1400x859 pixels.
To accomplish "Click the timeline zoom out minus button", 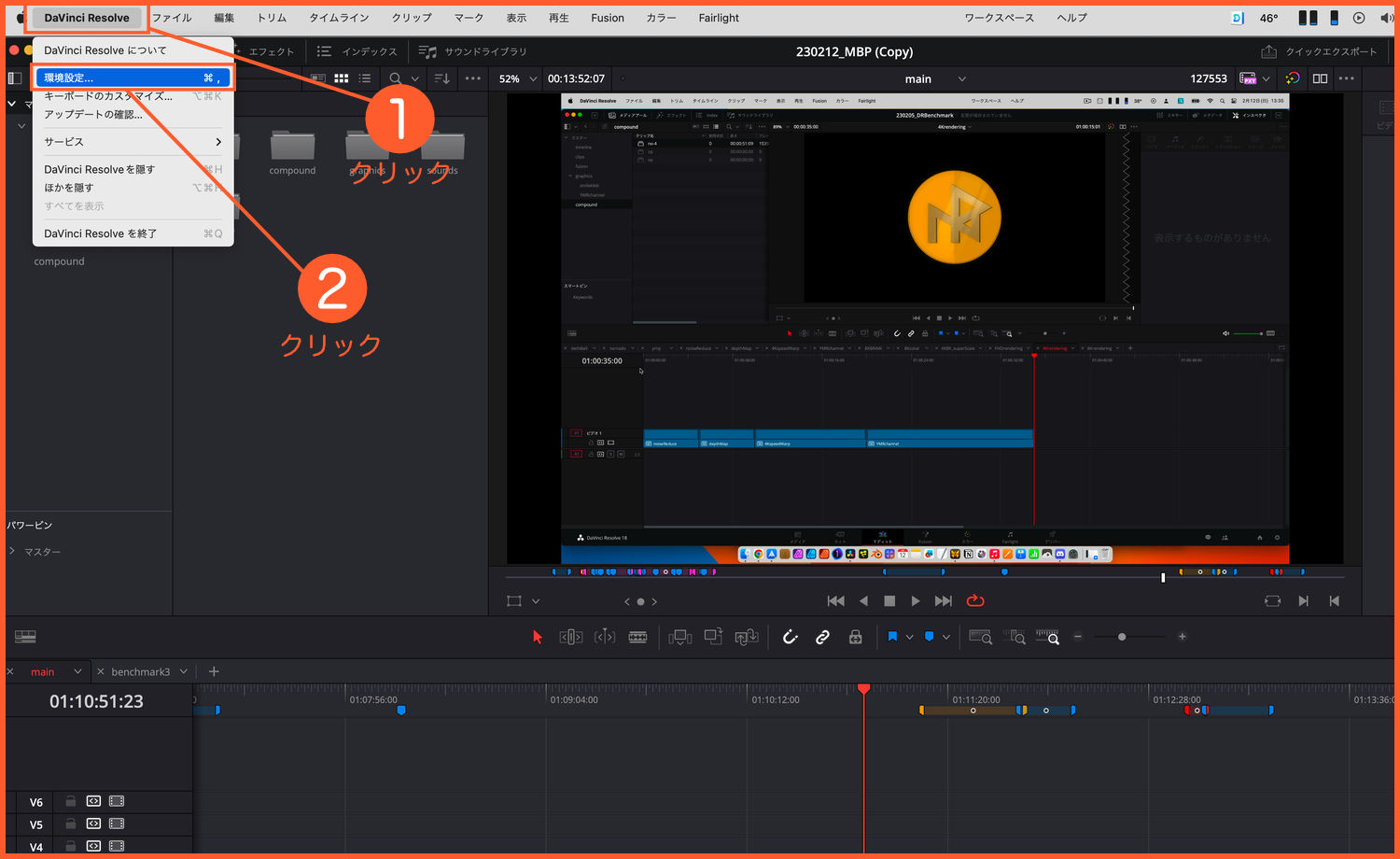I will (x=1078, y=637).
